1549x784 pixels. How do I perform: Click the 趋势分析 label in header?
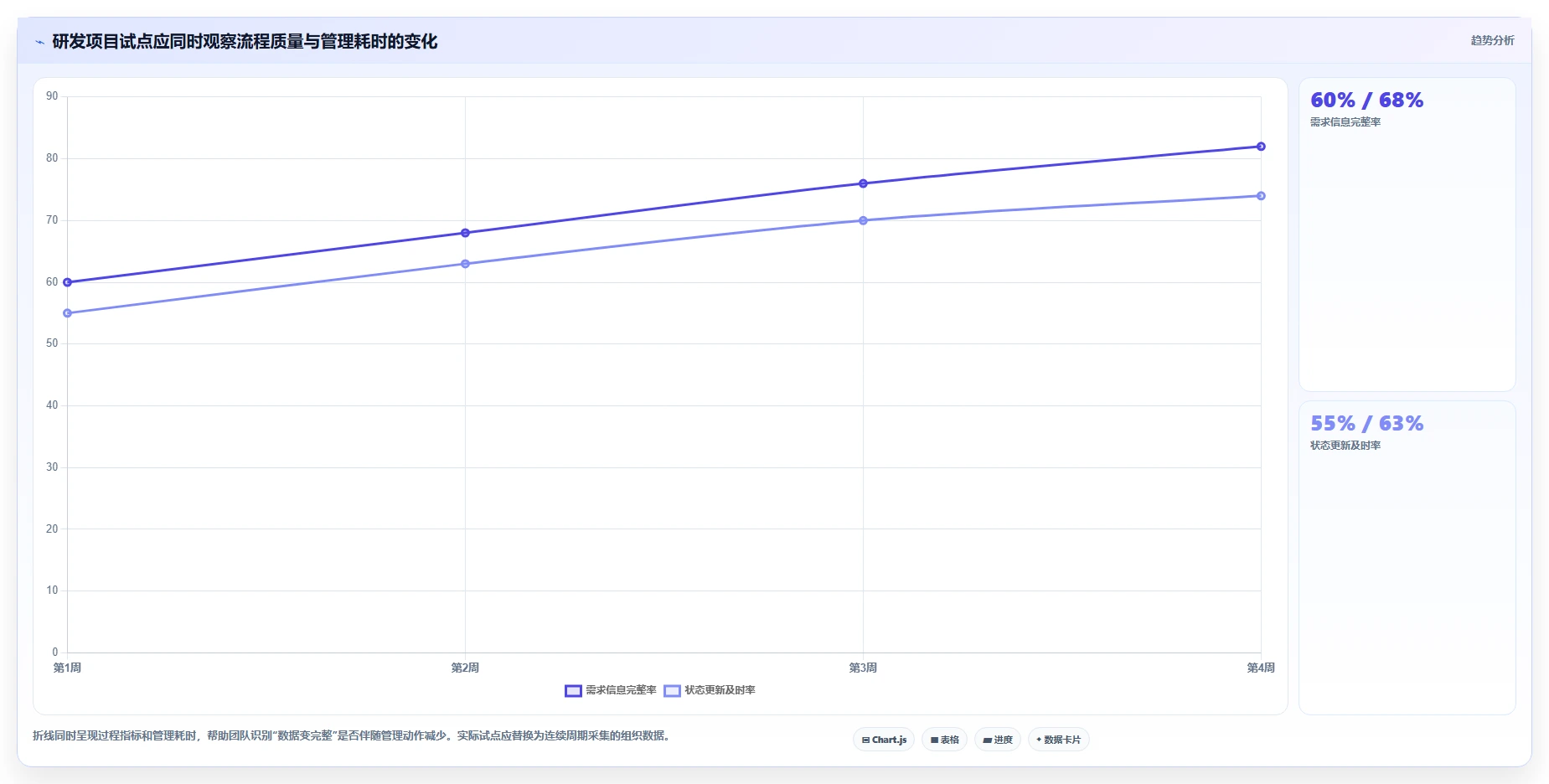(x=1492, y=40)
